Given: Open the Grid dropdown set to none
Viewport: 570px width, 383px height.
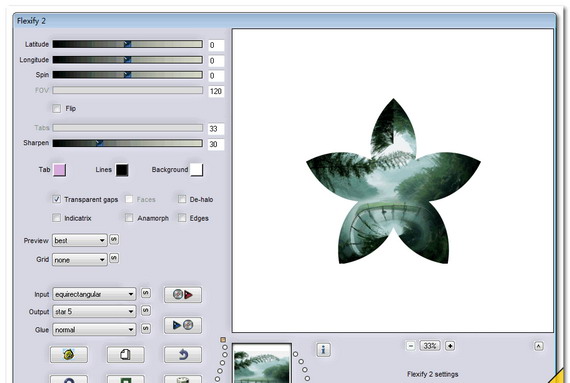Looking at the screenshot, I should [80, 260].
